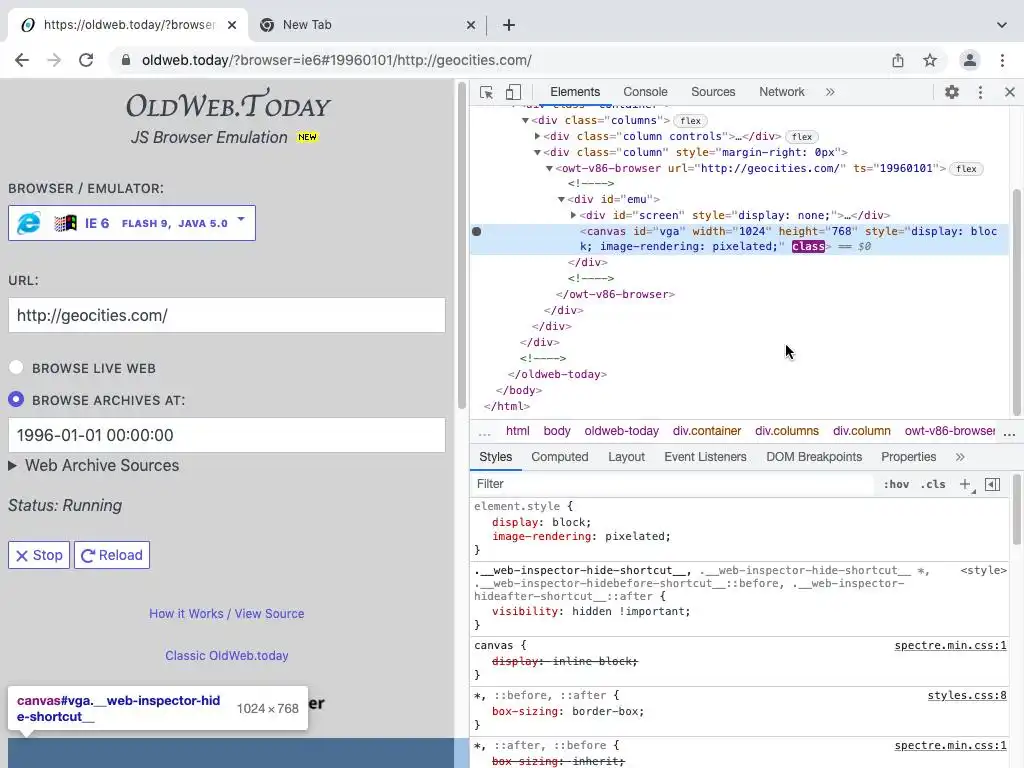Open spectre.min.css:1 link beside canvas rule
Viewport: 1024px width, 768px height.
click(950, 645)
